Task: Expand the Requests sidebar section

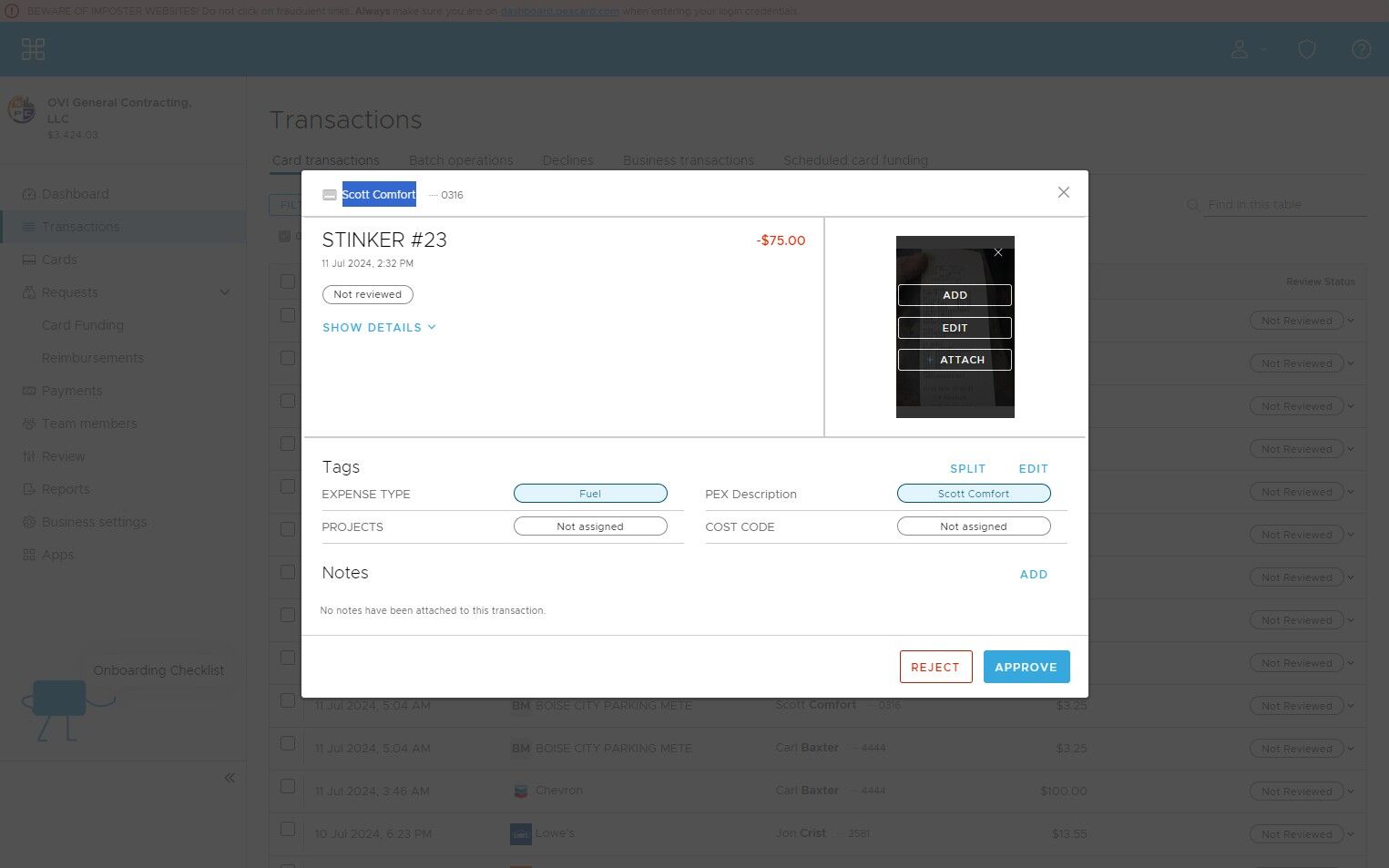Action: pyautogui.click(x=225, y=292)
